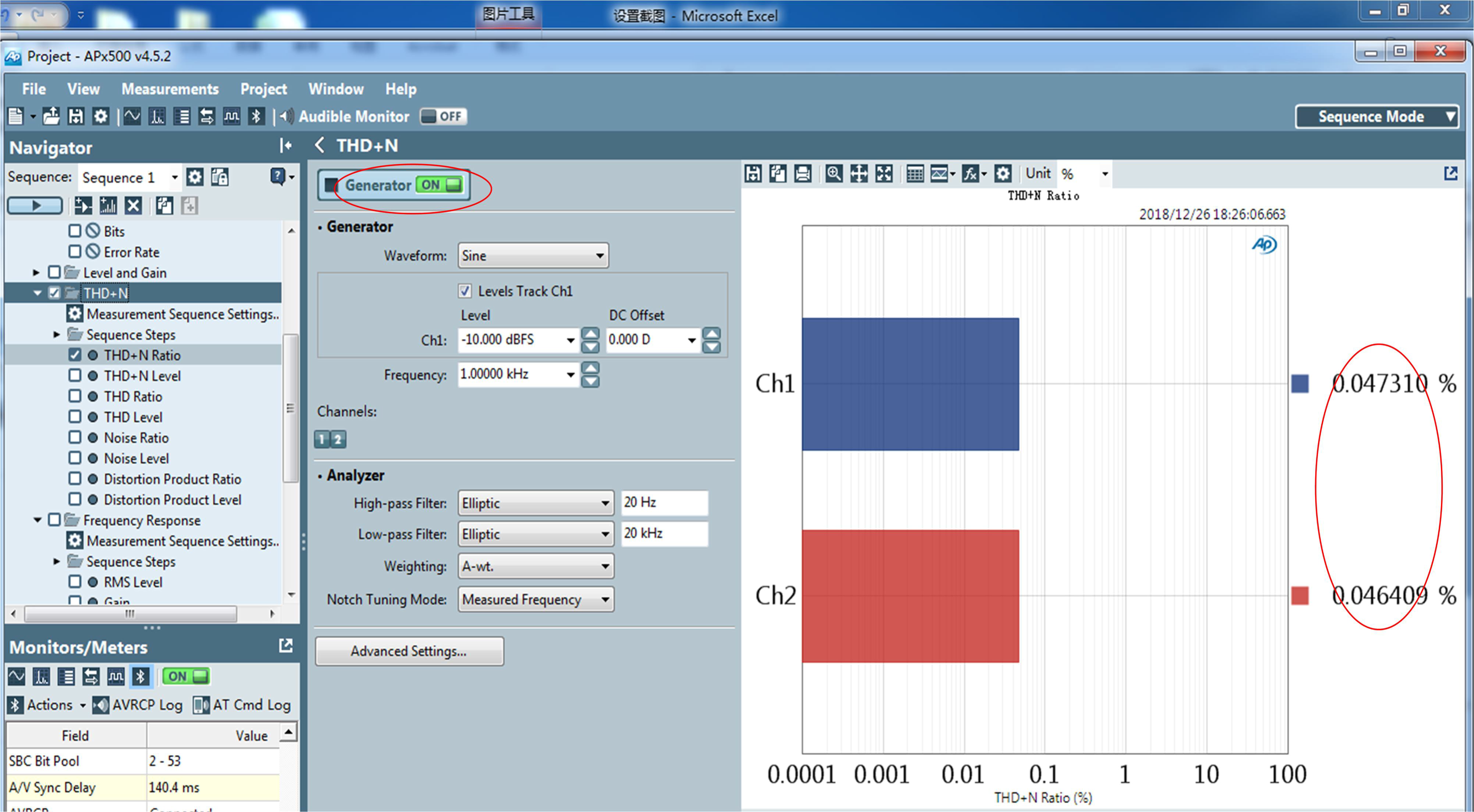1474x812 pixels.
Task: Click the save project floppy icon
Action: click(75, 117)
